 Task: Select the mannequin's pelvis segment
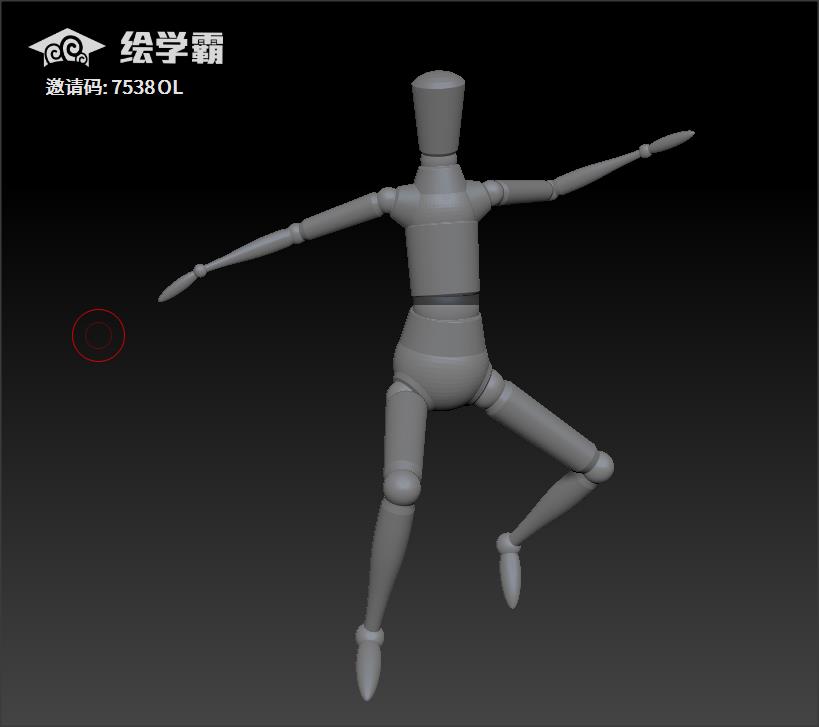(x=442, y=359)
